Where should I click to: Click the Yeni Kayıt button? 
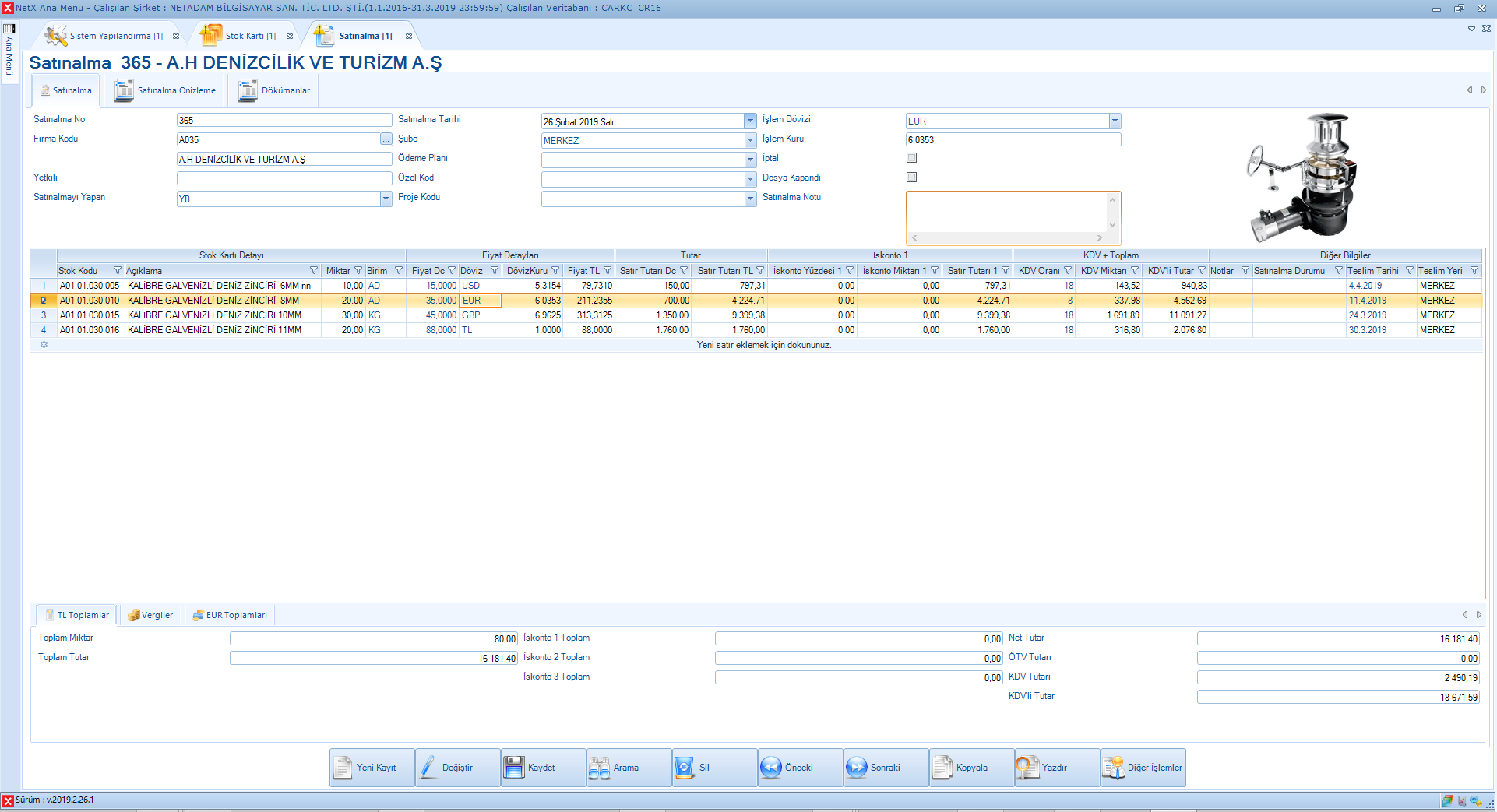[x=372, y=768]
